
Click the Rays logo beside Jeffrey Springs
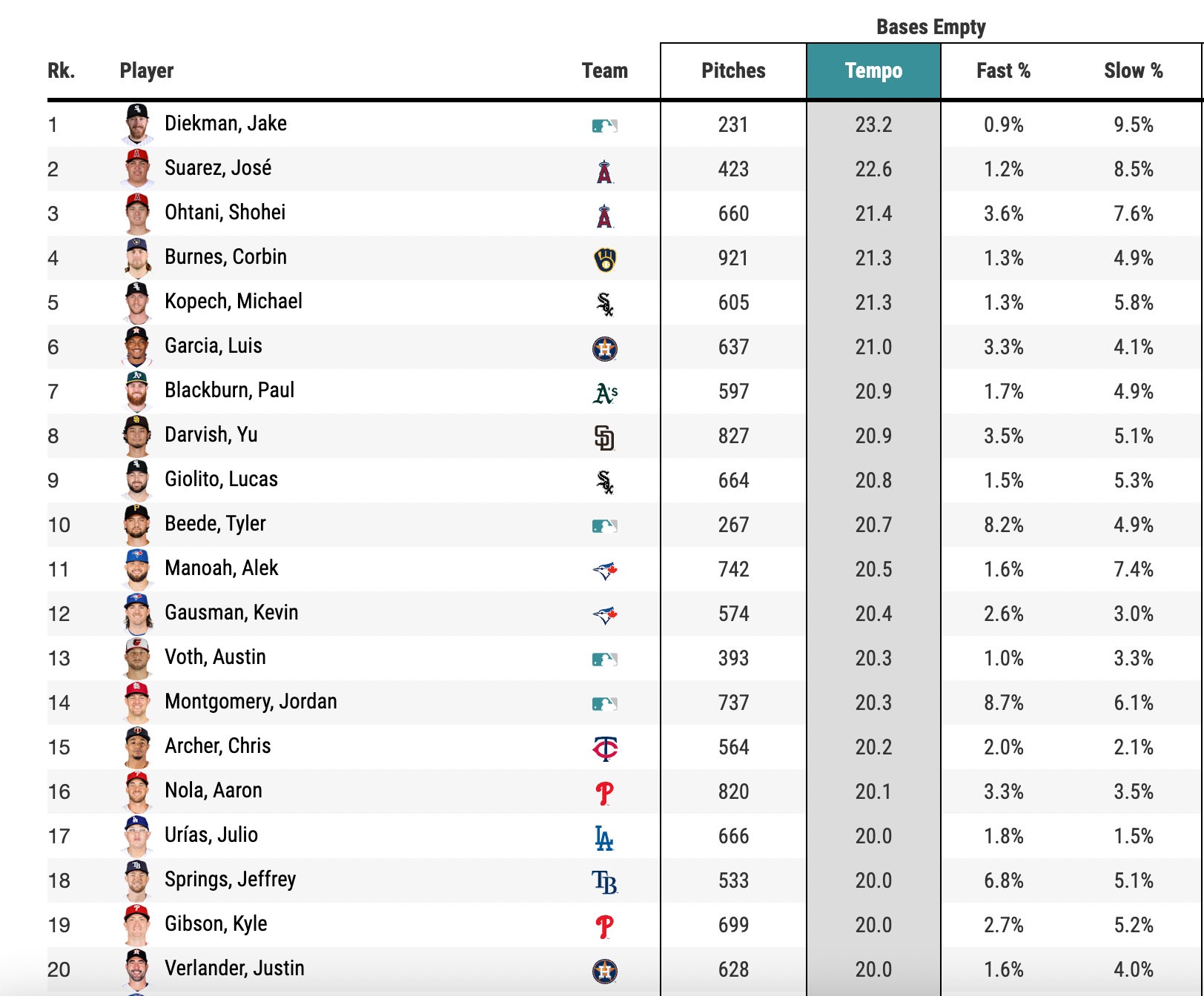click(x=605, y=882)
